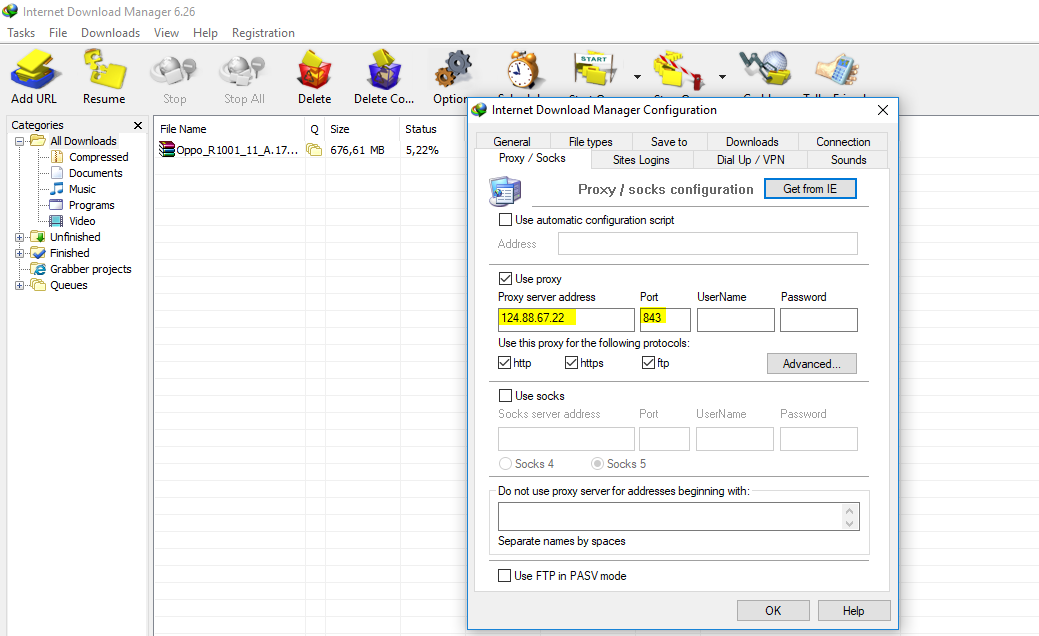Open the Downloads menu
Image resolution: width=1039 pixels, height=636 pixels.
pyautogui.click(x=111, y=32)
